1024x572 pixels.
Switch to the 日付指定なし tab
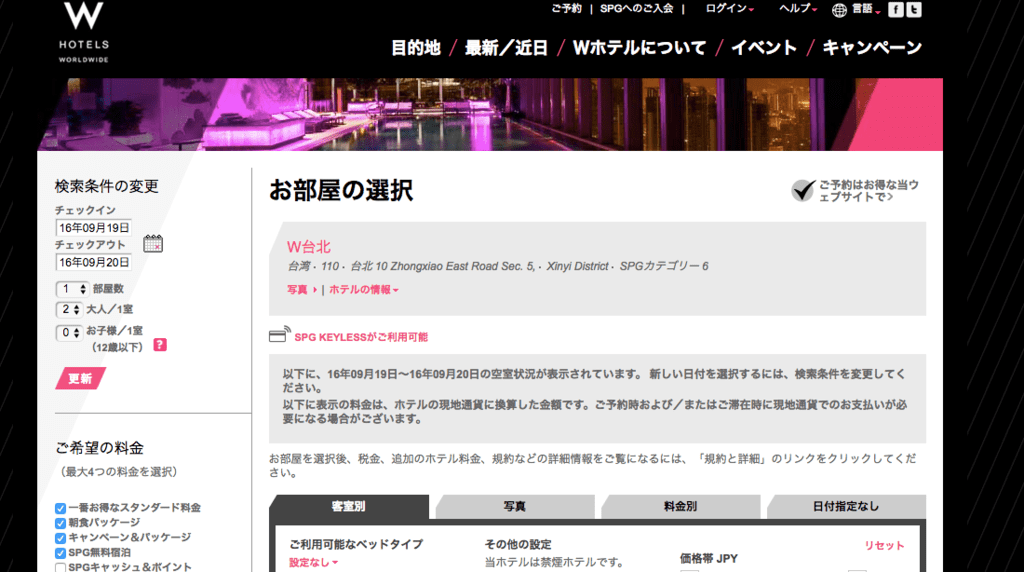[846, 507]
